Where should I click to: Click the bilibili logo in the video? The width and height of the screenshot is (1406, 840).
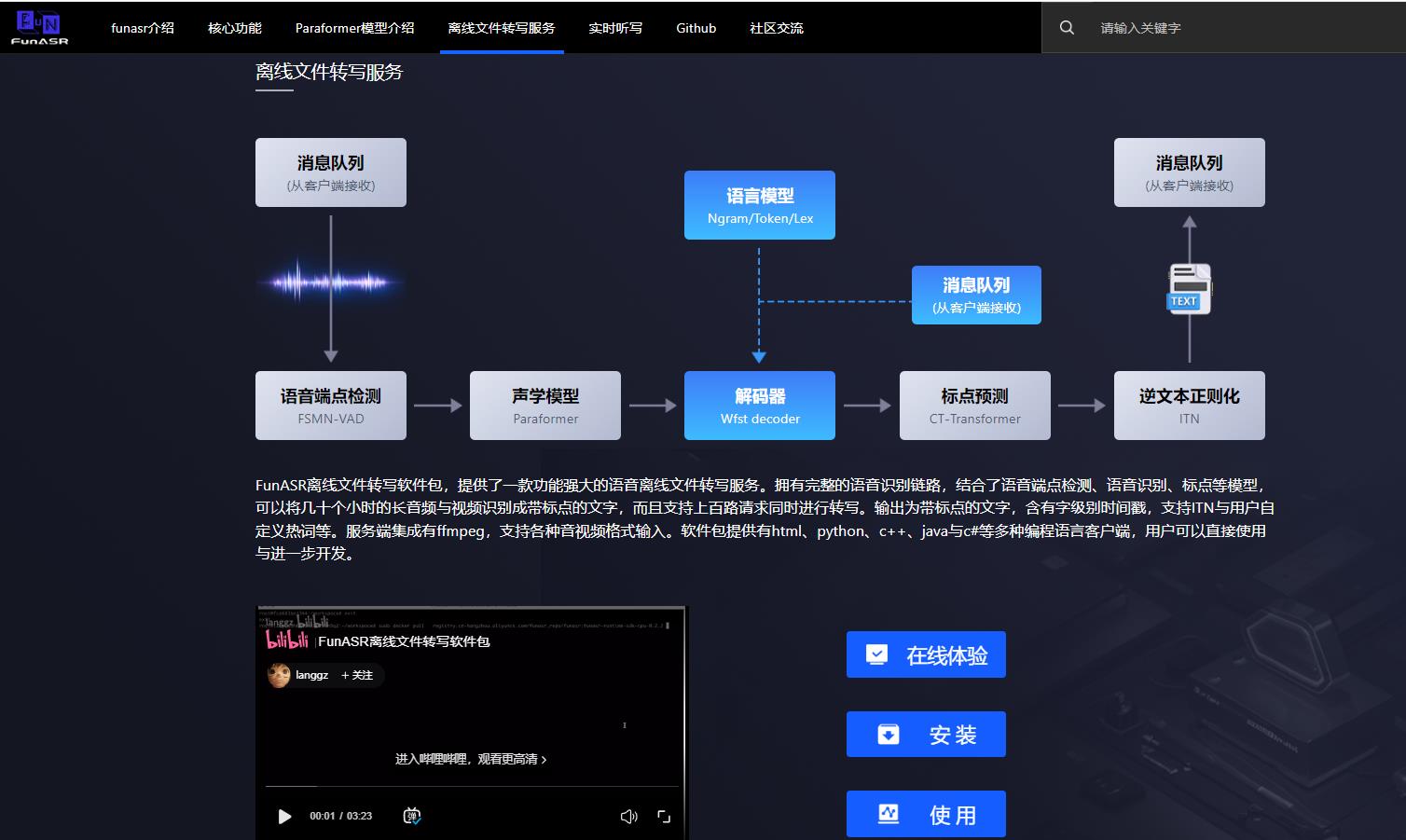coord(286,640)
